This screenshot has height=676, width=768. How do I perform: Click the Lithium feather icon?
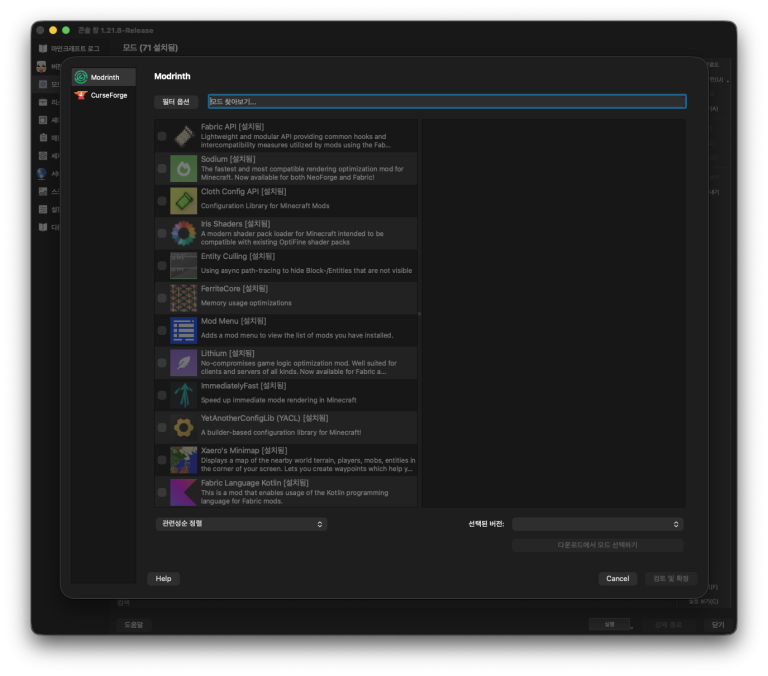pyautogui.click(x=184, y=362)
